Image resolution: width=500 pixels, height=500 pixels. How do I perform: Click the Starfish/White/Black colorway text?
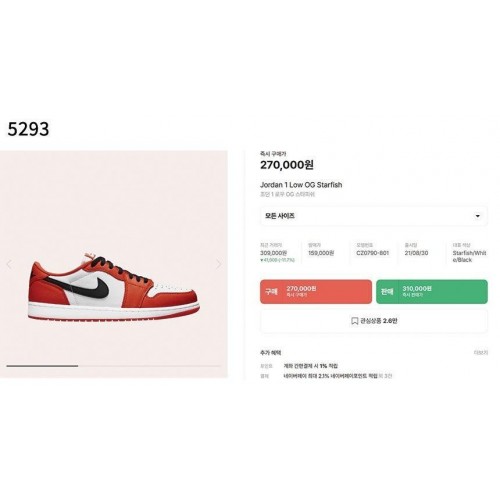tap(469, 256)
